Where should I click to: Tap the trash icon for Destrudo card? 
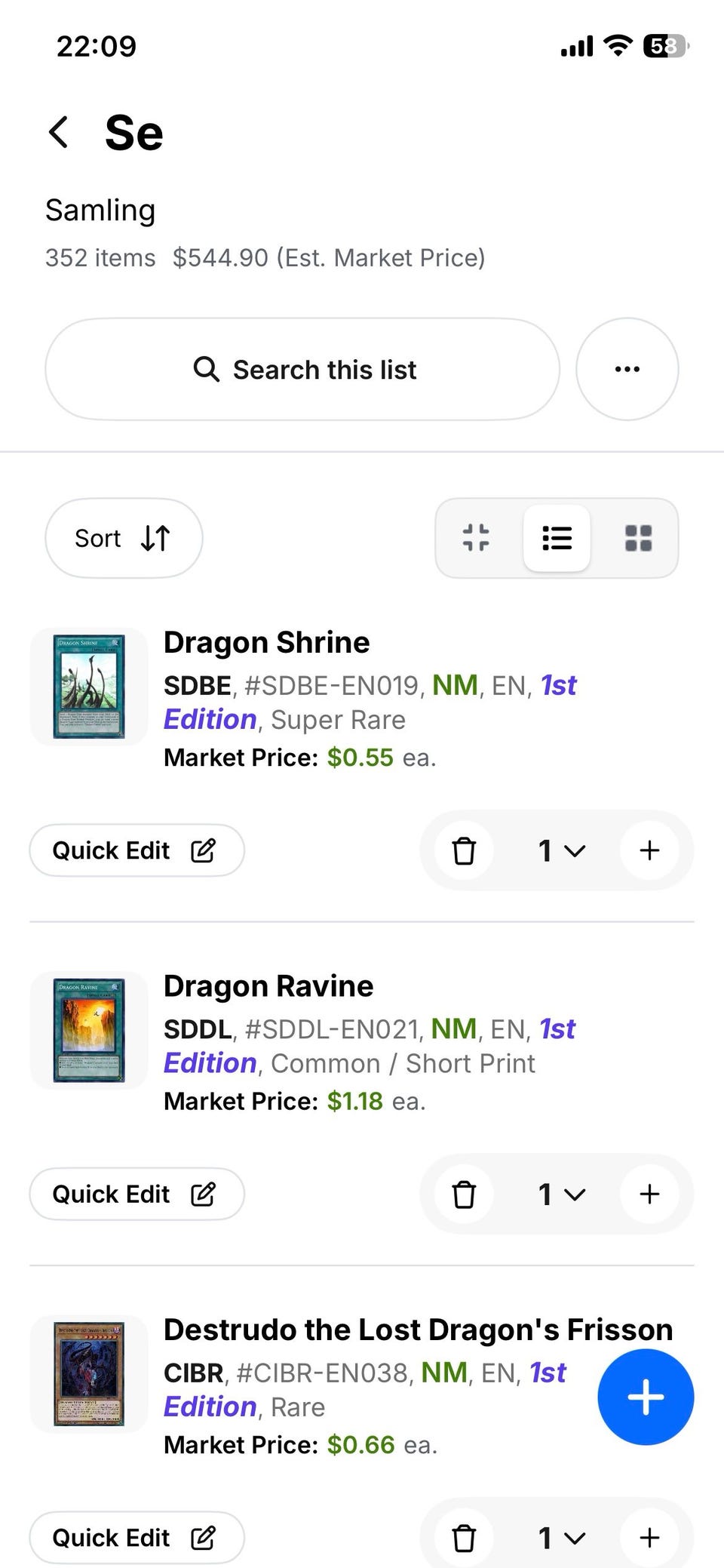coord(464,1537)
